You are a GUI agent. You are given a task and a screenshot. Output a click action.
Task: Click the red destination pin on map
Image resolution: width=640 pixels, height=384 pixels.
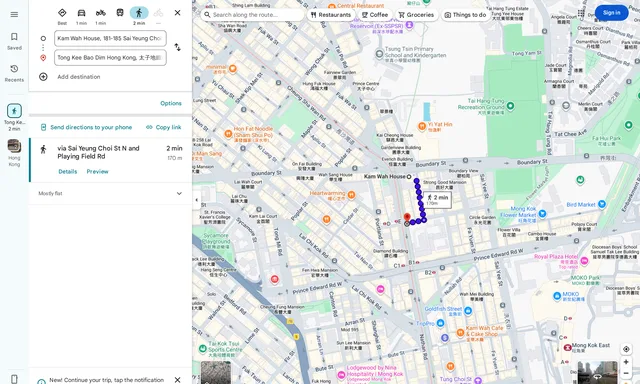pyautogui.click(x=407, y=217)
